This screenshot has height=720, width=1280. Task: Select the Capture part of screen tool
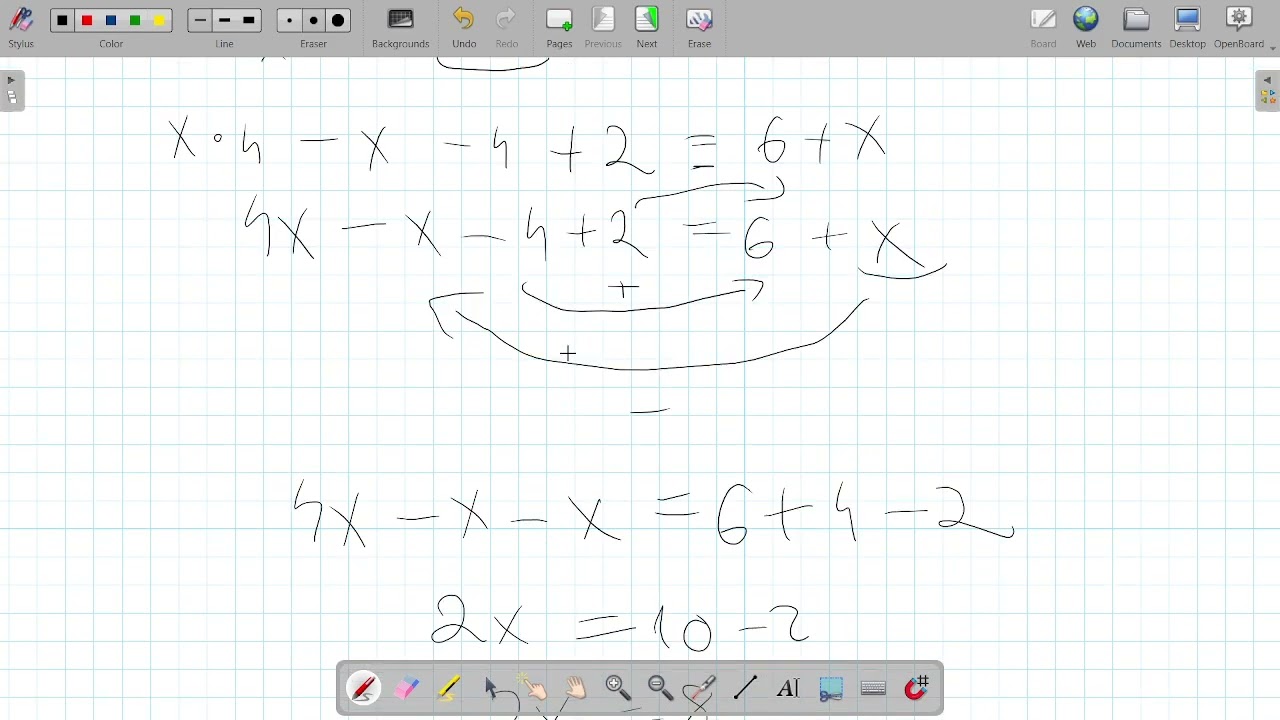click(831, 688)
